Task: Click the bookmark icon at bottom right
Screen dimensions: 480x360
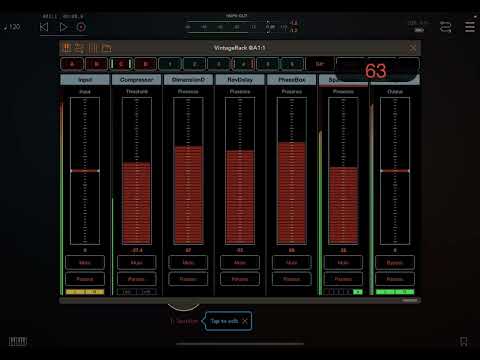Action: (463, 341)
